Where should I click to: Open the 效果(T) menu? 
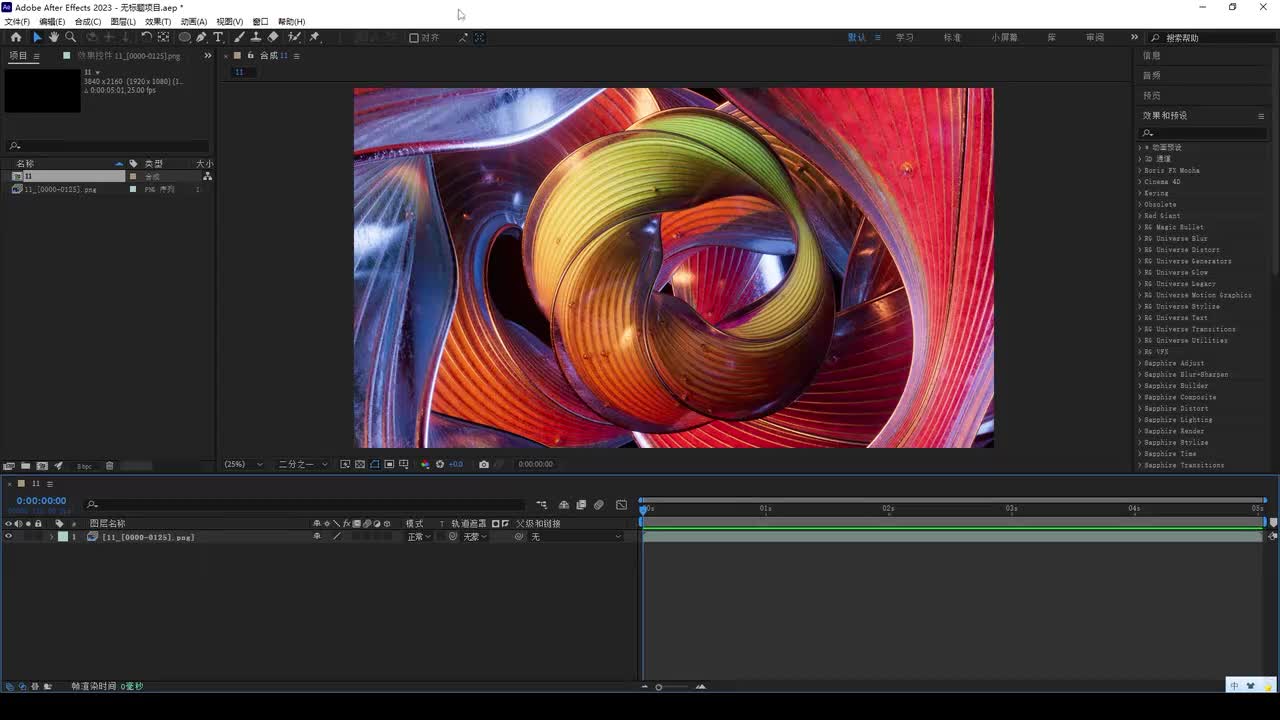[x=158, y=21]
